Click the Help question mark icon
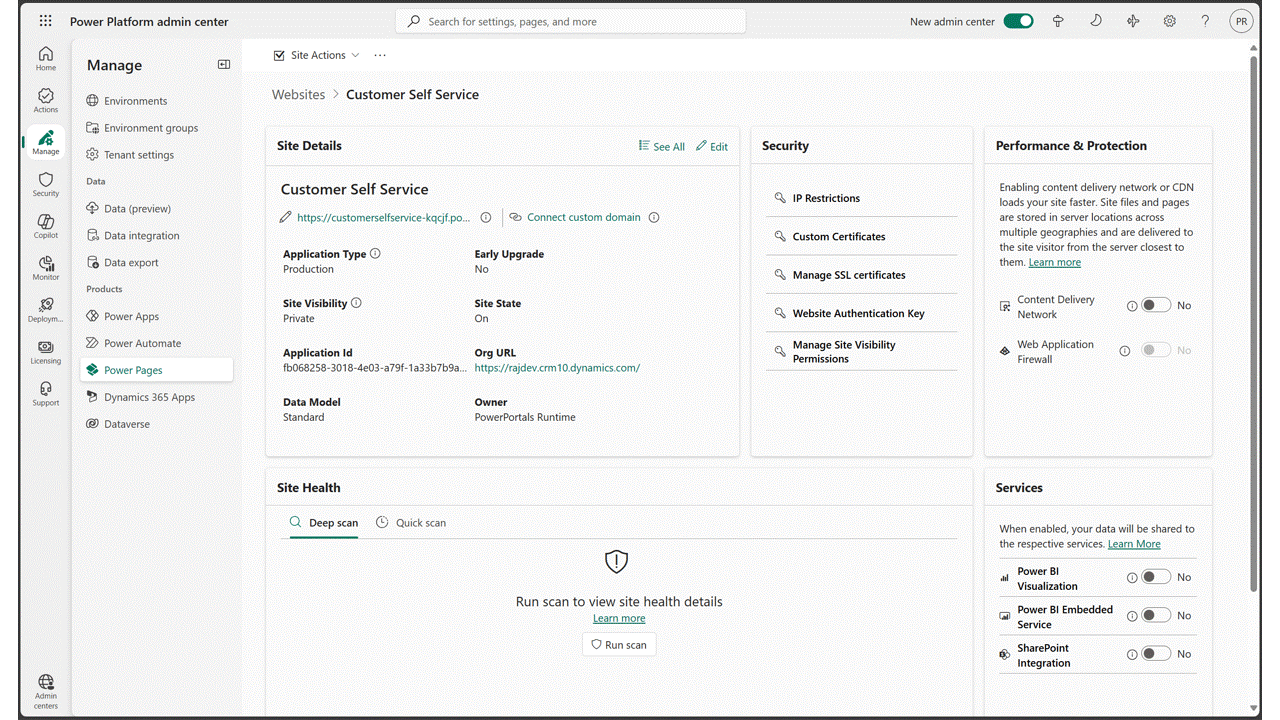 [x=1205, y=21]
